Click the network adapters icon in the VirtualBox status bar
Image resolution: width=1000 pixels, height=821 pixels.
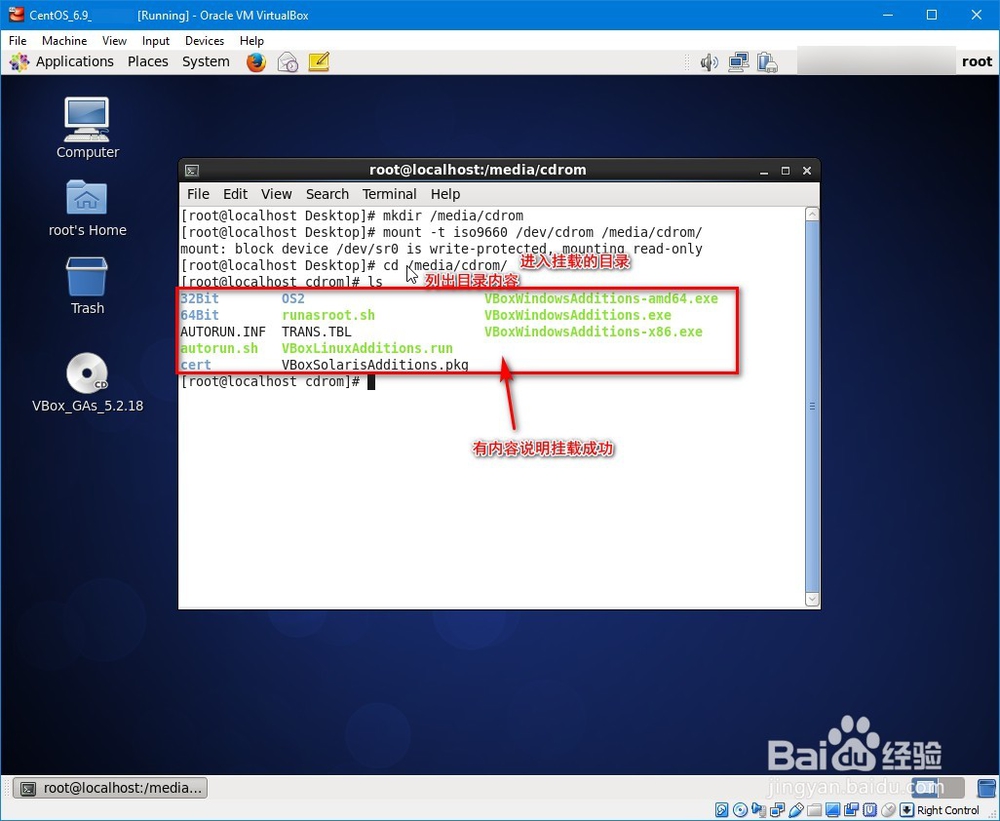coord(777,810)
